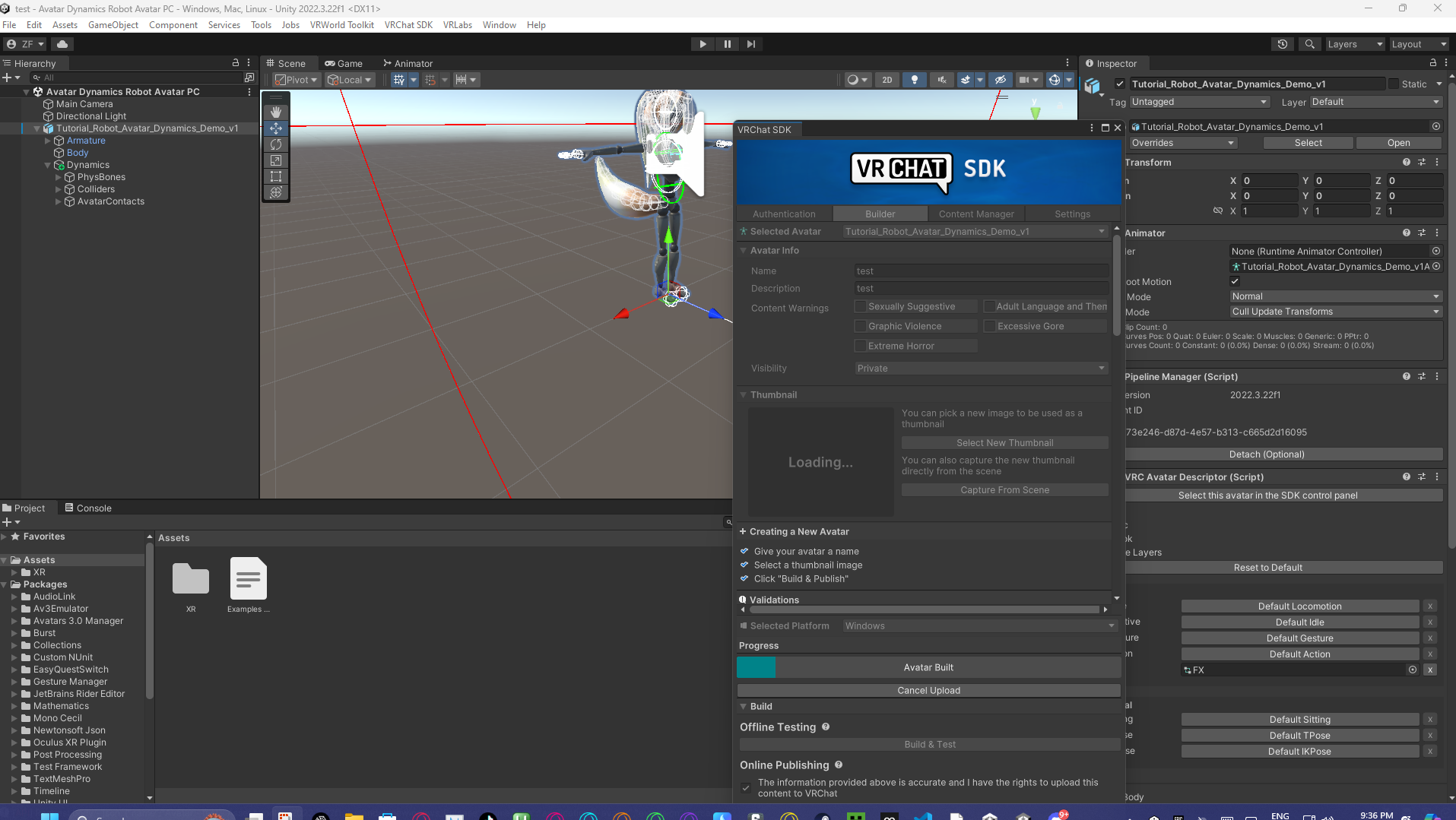Click the Detach (Optional) button
The height and width of the screenshot is (820, 1456).
1283,454
